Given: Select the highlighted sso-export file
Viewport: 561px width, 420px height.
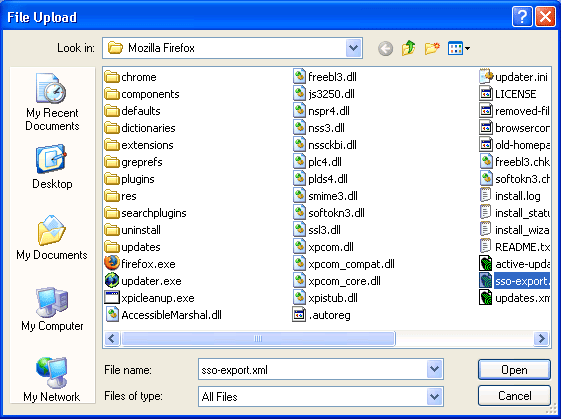Looking at the screenshot, I should pyautogui.click(x=514, y=281).
